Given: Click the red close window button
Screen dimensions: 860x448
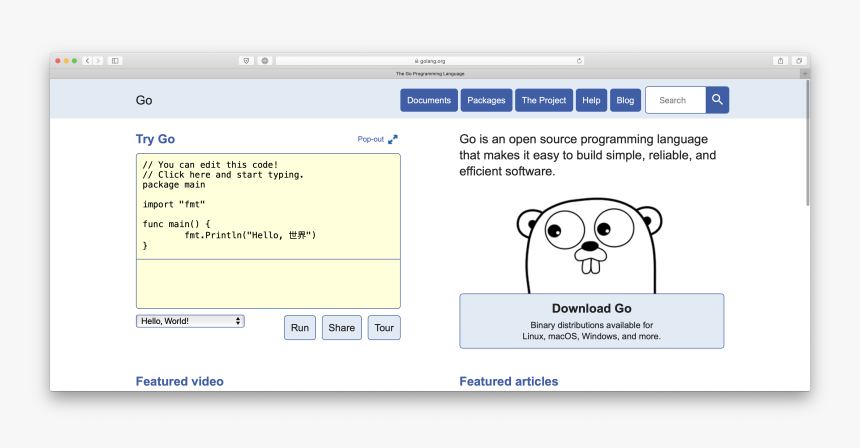Looking at the screenshot, I should coord(58,61).
